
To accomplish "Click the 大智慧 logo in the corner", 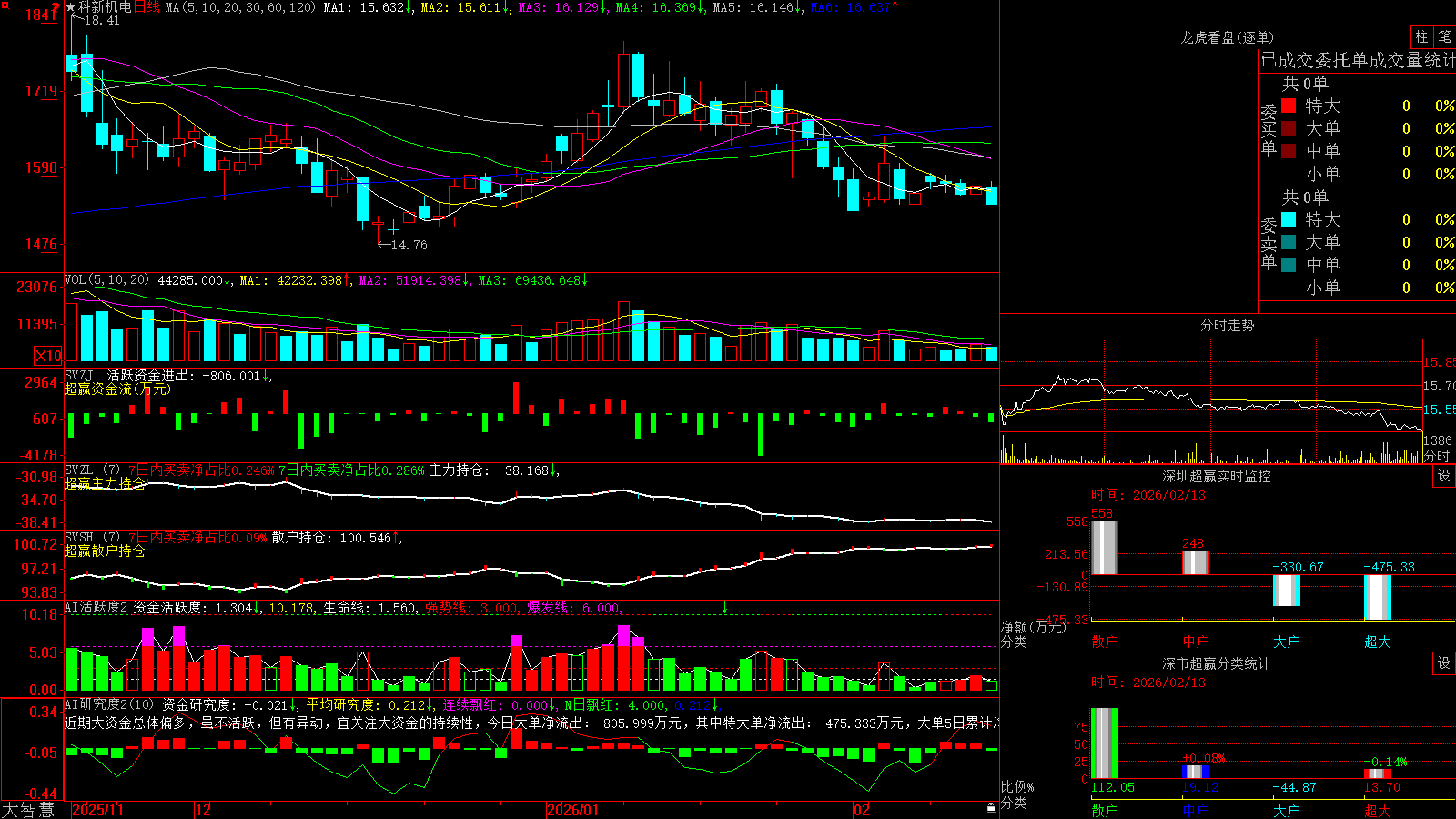I will click(x=28, y=810).
